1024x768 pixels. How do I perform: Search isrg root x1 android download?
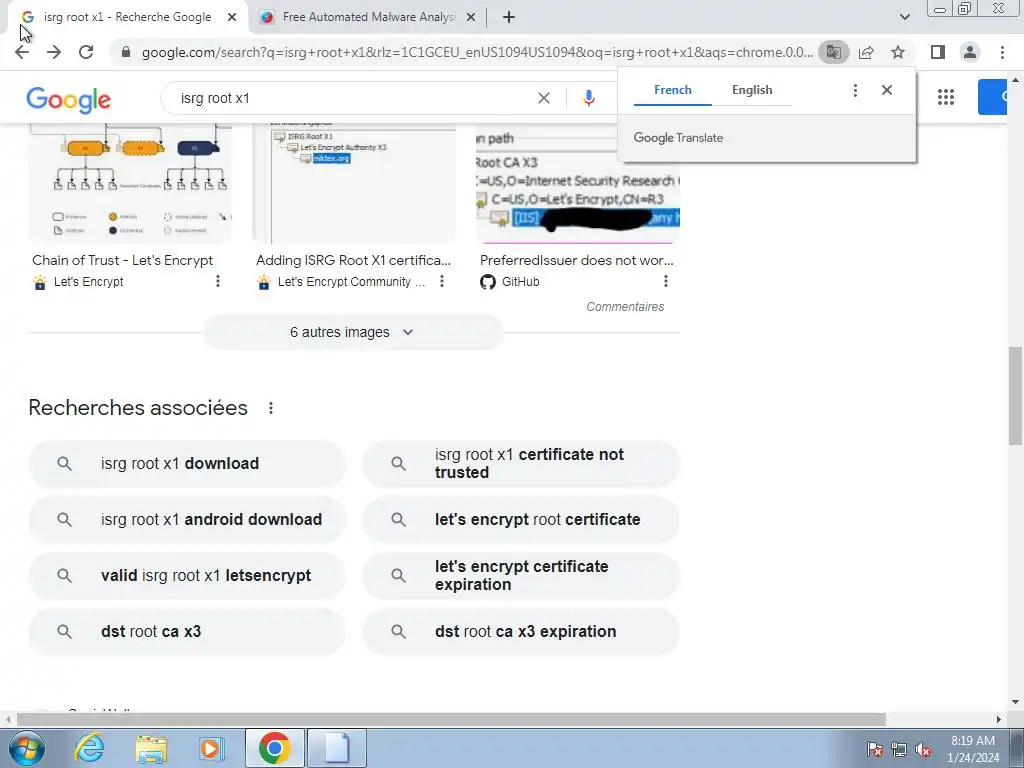pyautogui.click(x=187, y=520)
